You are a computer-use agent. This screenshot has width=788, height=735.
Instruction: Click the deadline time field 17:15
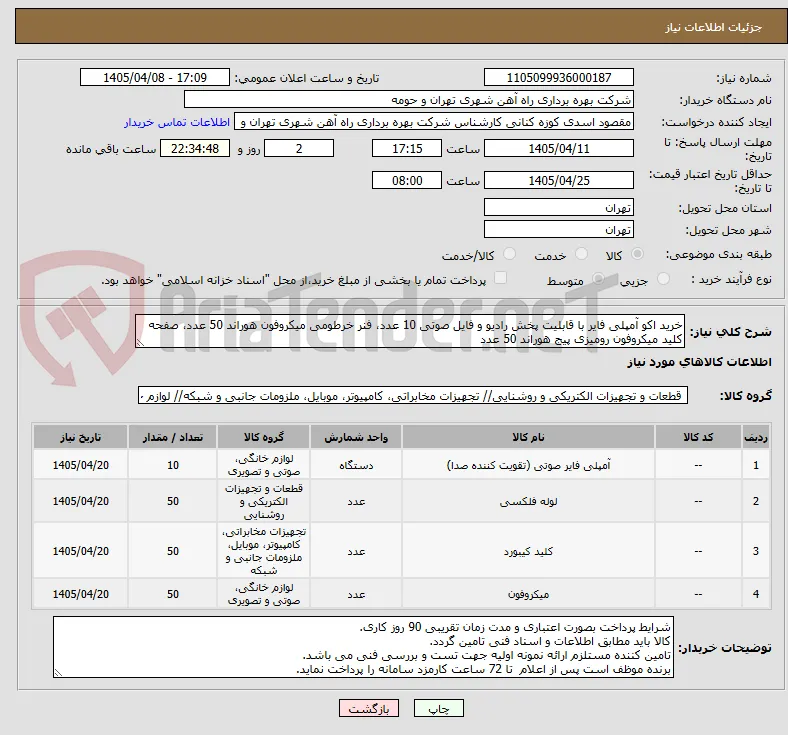tap(407, 148)
